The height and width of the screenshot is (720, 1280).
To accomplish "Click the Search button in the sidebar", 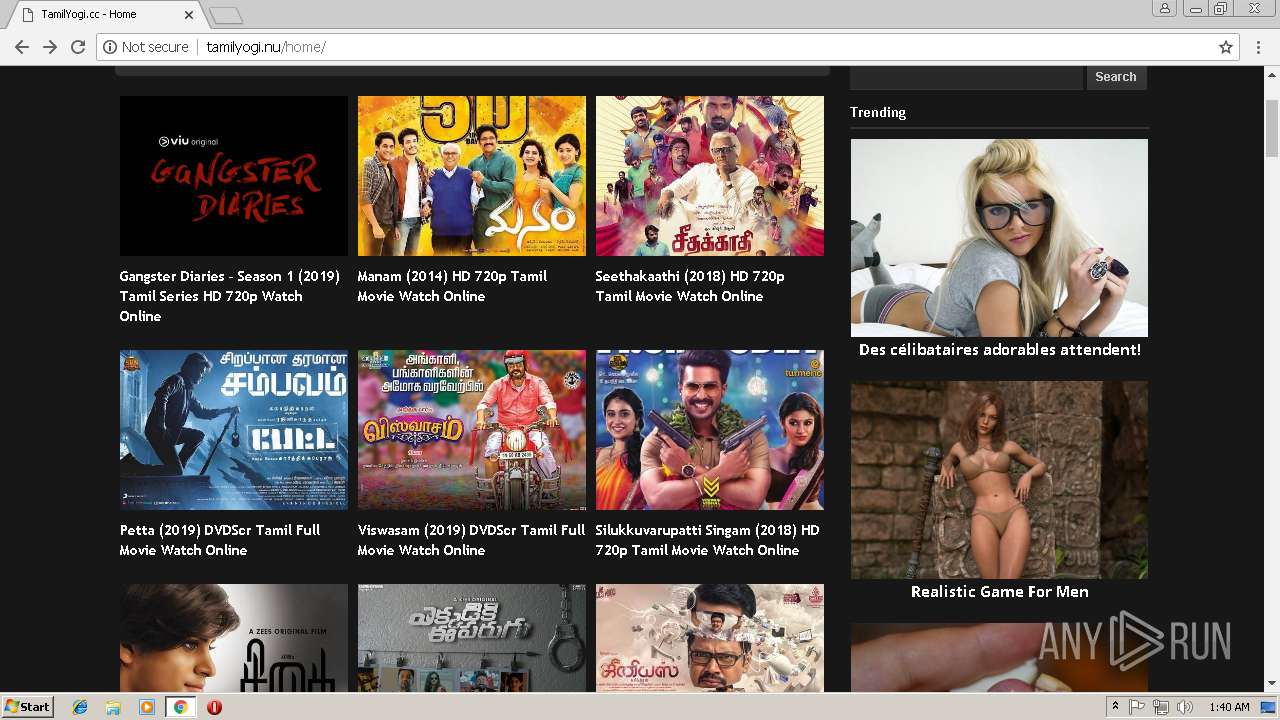I will [x=1116, y=77].
